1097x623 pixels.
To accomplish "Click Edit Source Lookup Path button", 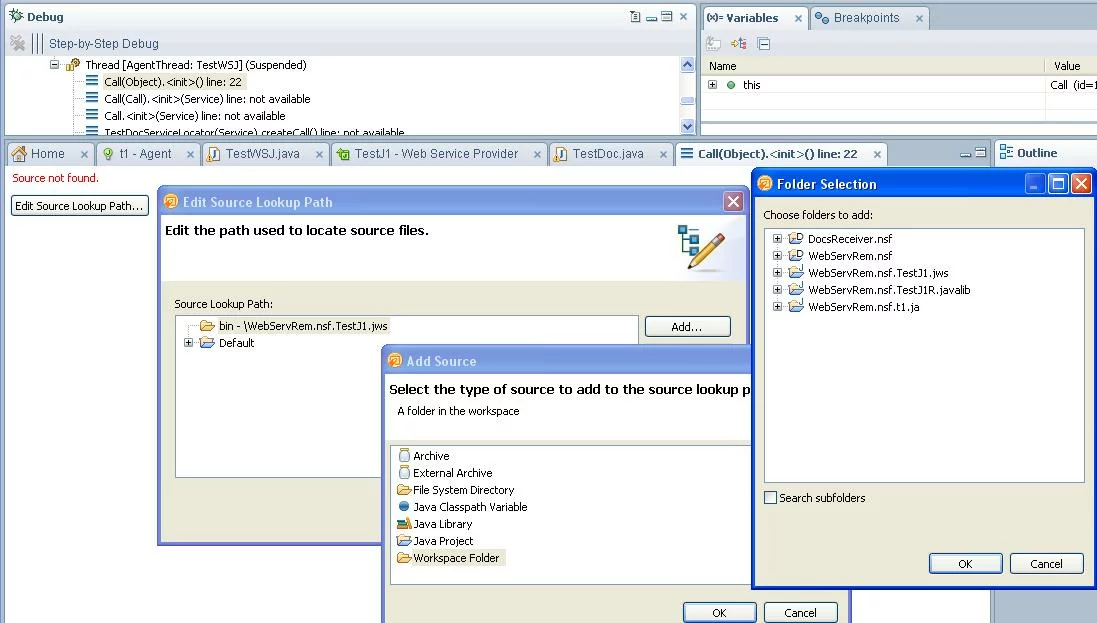I will pyautogui.click(x=79, y=206).
